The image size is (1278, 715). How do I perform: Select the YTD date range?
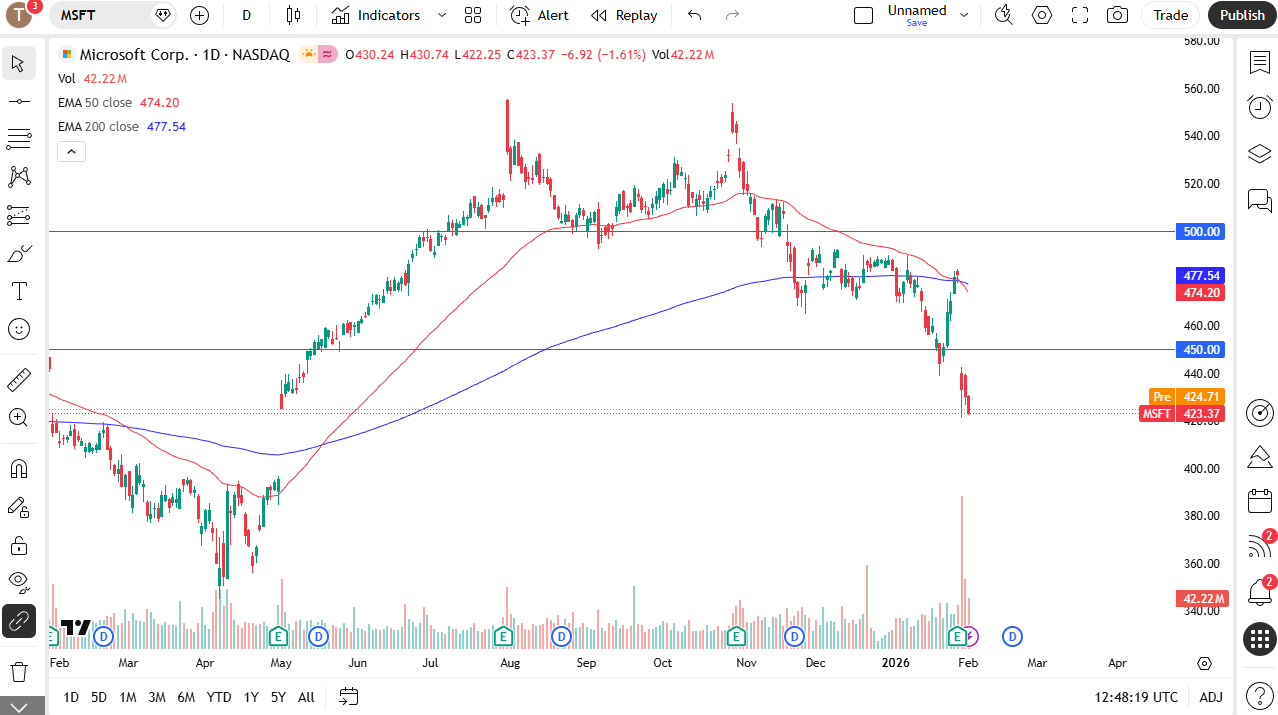click(219, 697)
